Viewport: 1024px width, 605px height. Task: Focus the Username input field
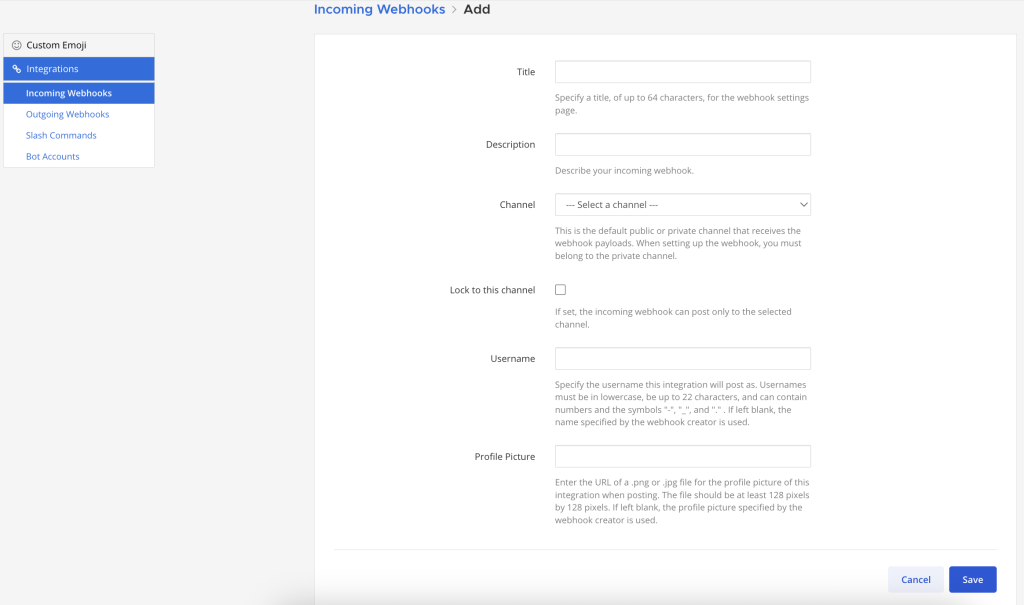pos(682,359)
